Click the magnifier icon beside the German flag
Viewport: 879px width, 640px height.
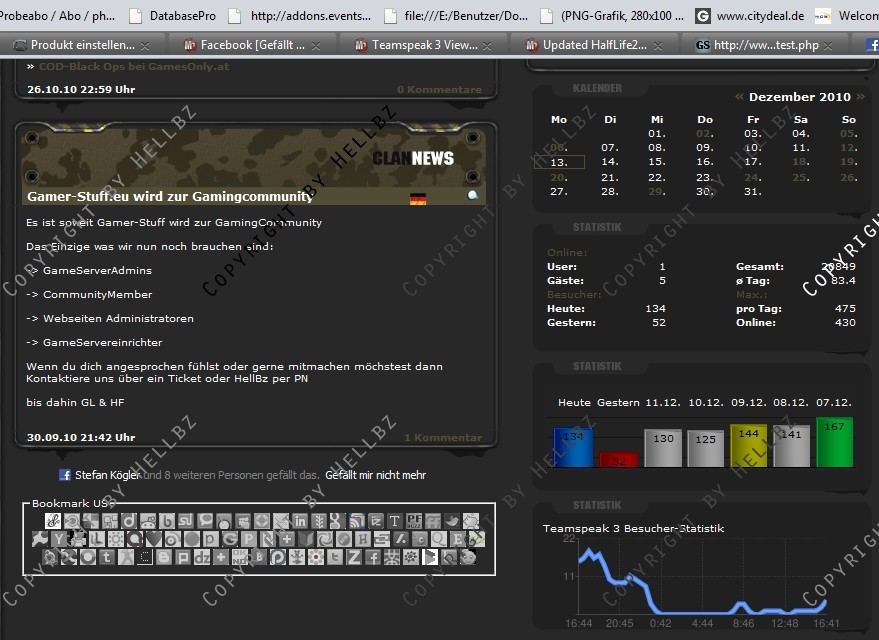[x=473, y=196]
